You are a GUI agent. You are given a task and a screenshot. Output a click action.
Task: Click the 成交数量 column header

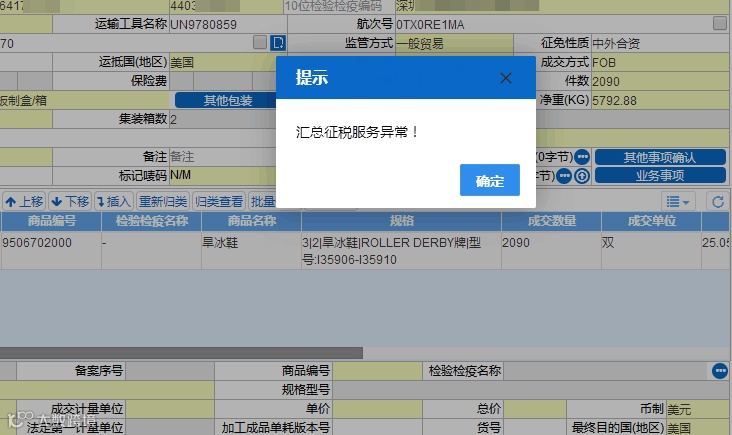point(552,221)
